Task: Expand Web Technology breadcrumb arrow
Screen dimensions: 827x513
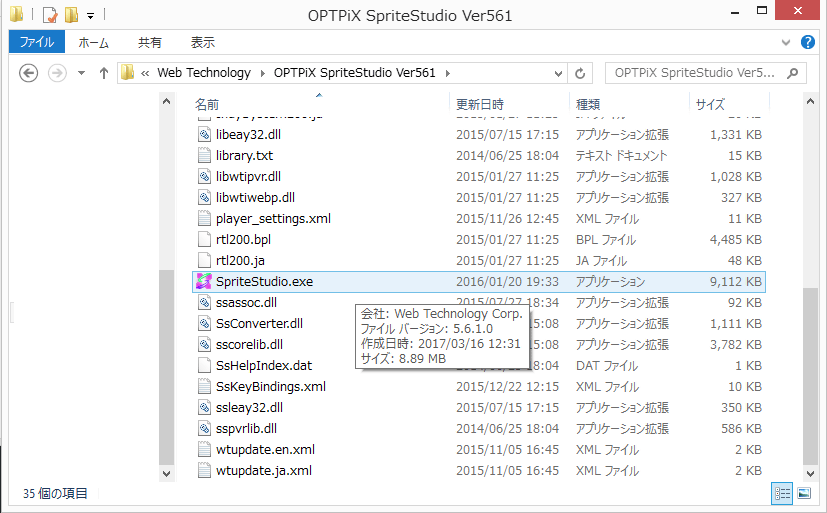Action: point(263,73)
